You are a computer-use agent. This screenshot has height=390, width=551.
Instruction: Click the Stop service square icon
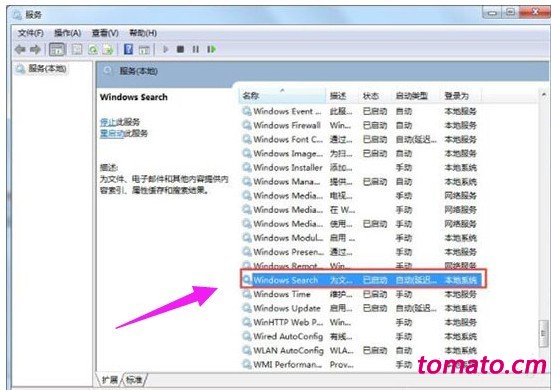(180, 49)
